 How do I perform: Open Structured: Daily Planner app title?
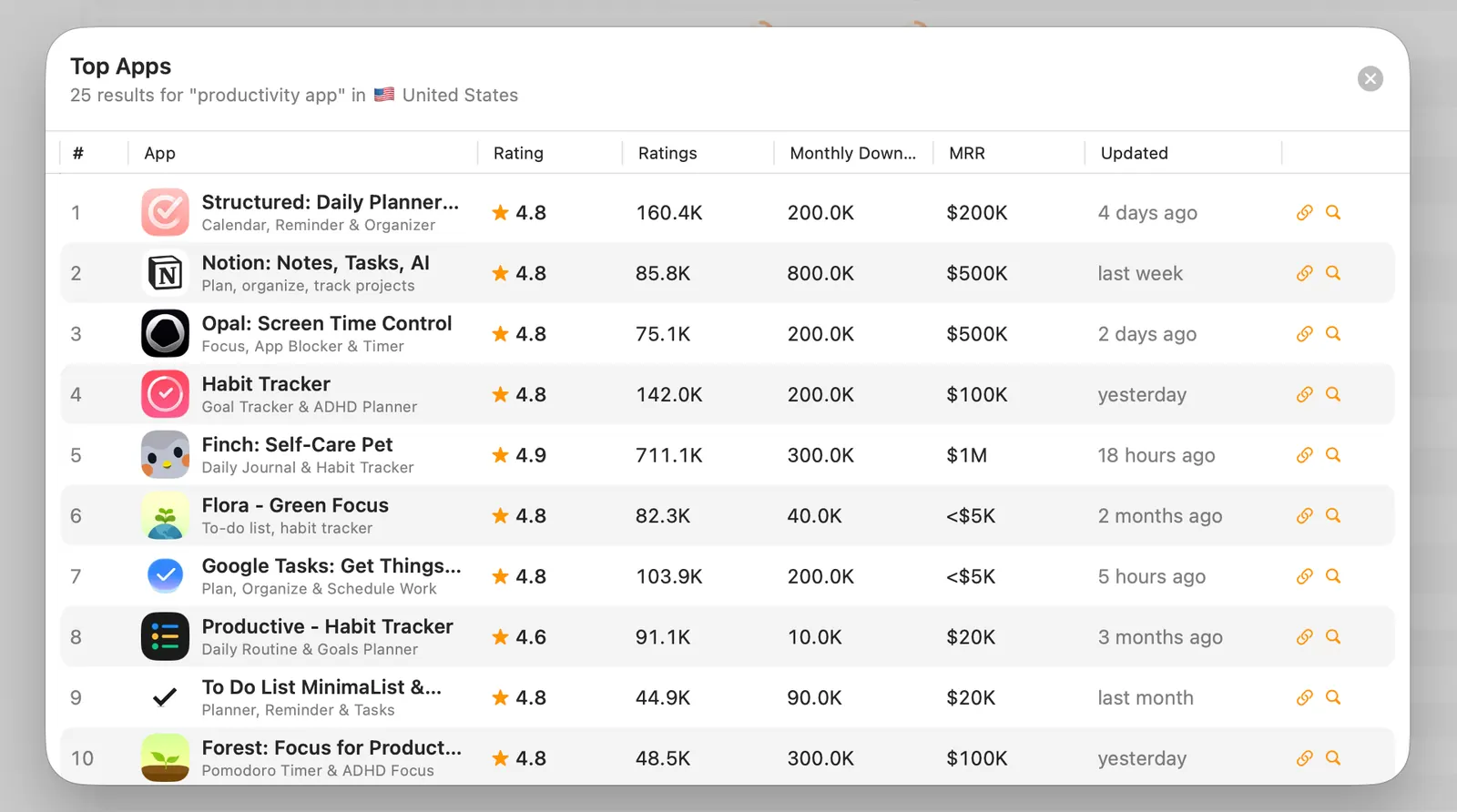pos(330,202)
